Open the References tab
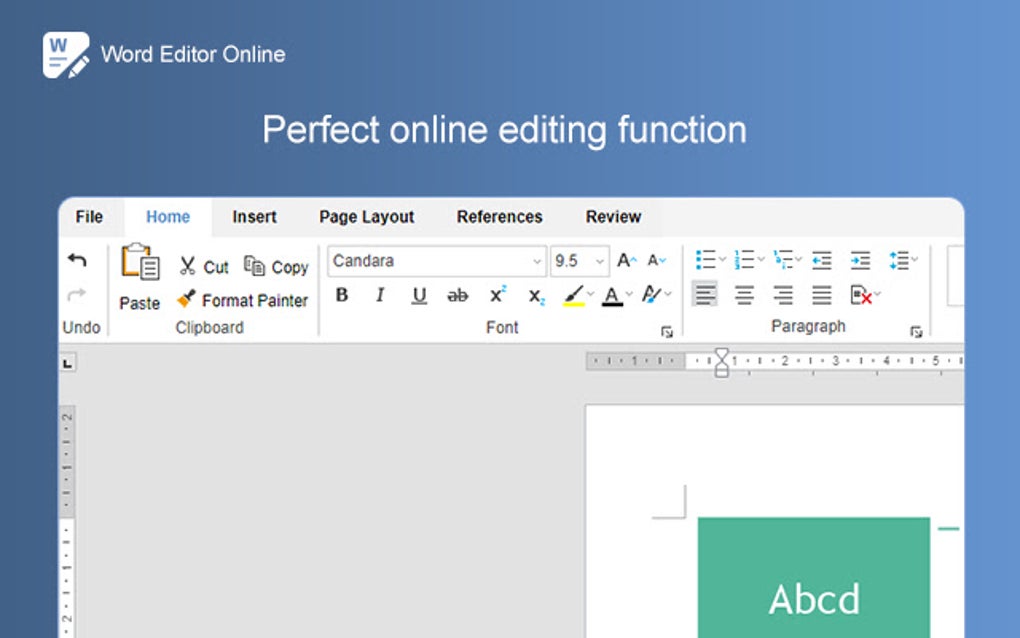The image size is (1020, 638). [500, 217]
